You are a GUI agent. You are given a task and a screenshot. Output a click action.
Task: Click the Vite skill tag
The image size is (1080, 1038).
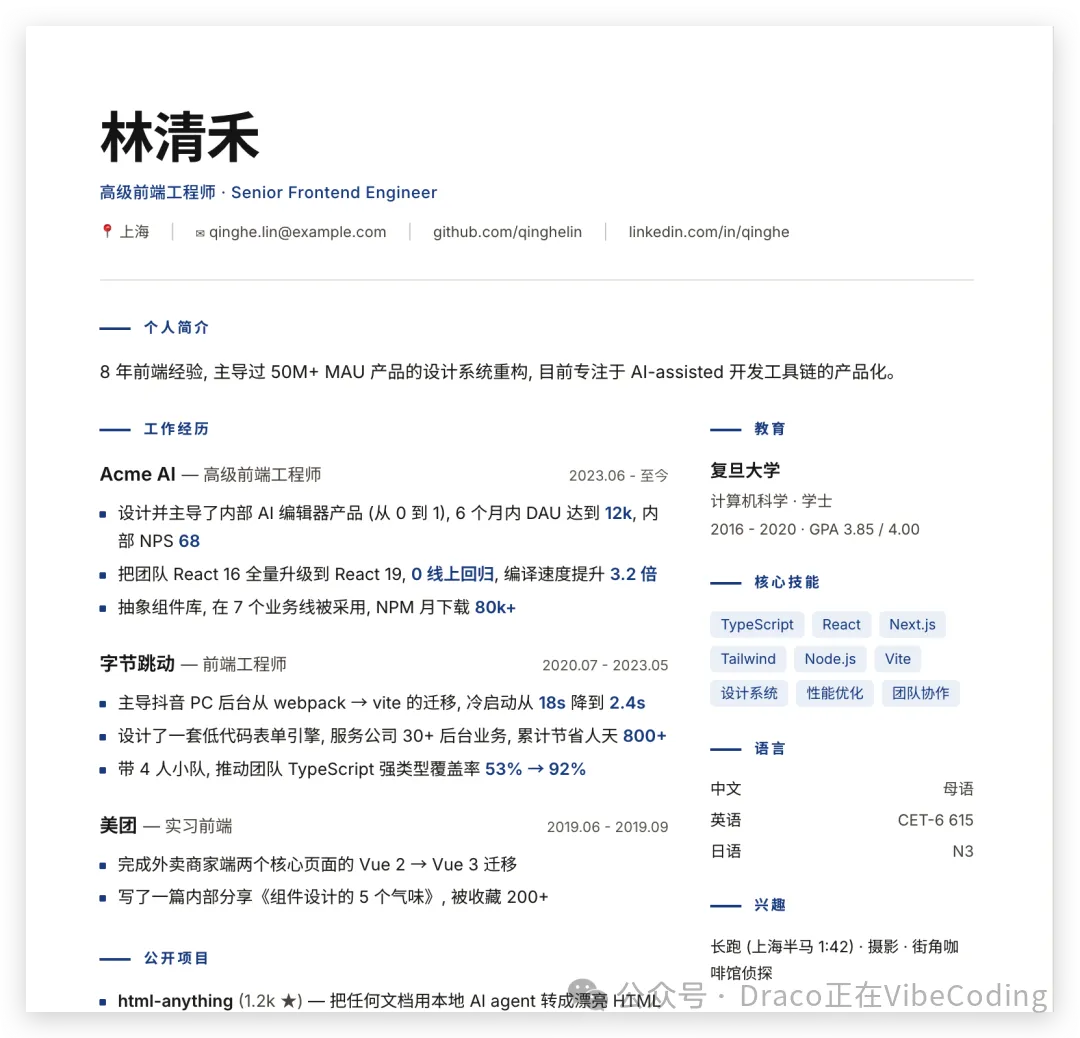click(x=897, y=658)
